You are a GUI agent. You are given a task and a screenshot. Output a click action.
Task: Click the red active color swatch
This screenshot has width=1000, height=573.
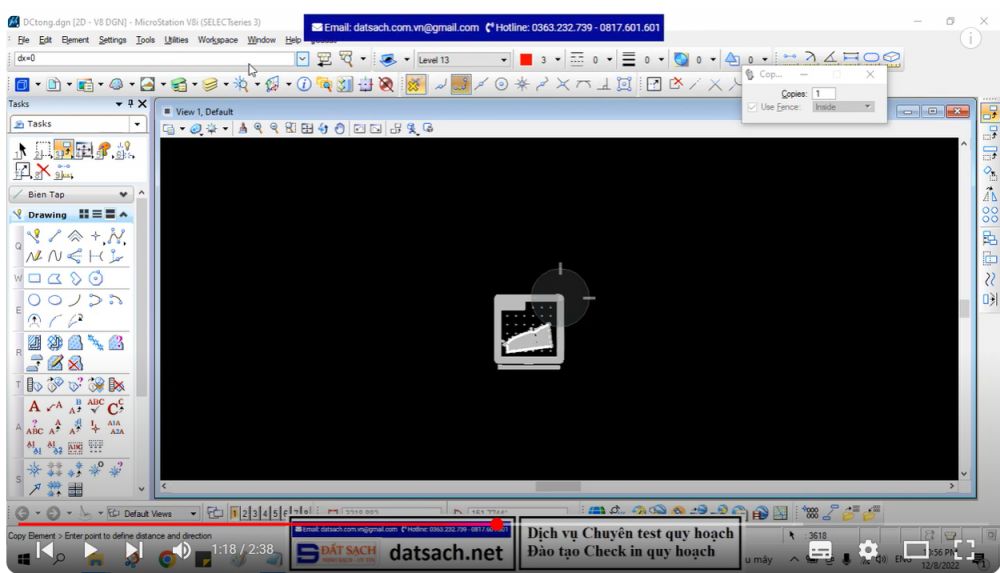[526, 60]
